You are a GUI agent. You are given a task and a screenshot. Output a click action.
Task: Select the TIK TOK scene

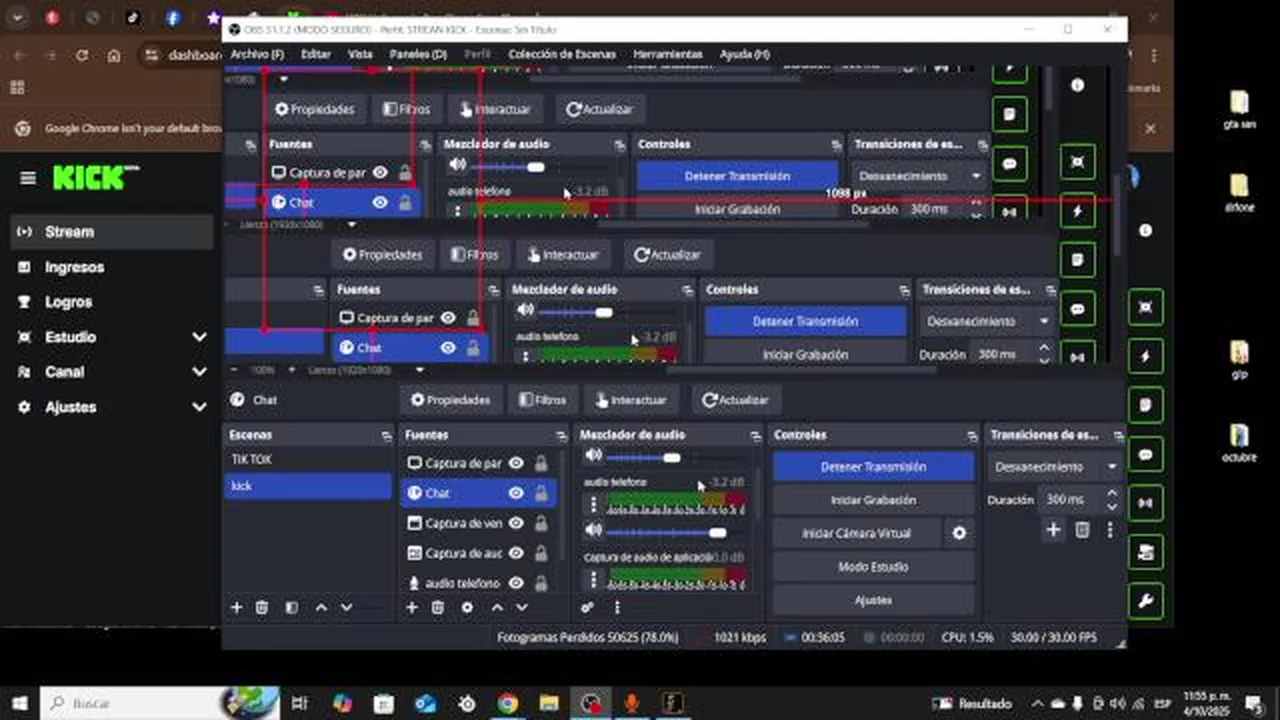coord(307,460)
